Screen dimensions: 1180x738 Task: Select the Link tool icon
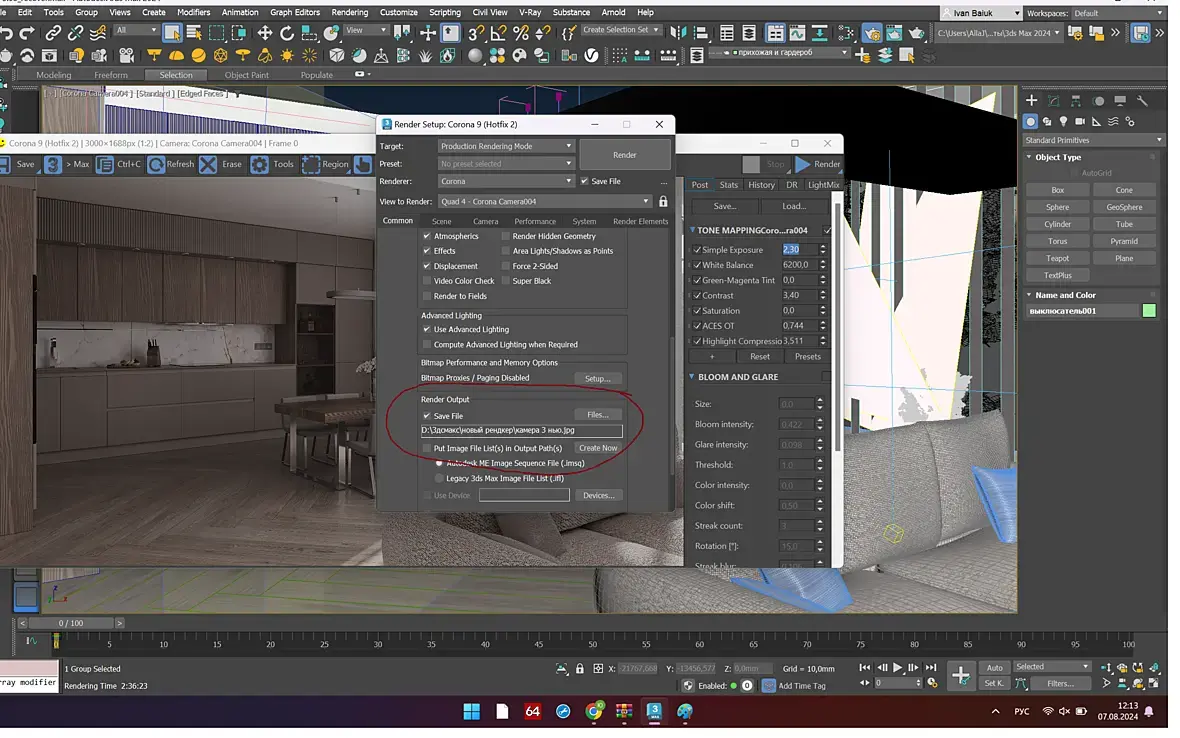[x=53, y=33]
